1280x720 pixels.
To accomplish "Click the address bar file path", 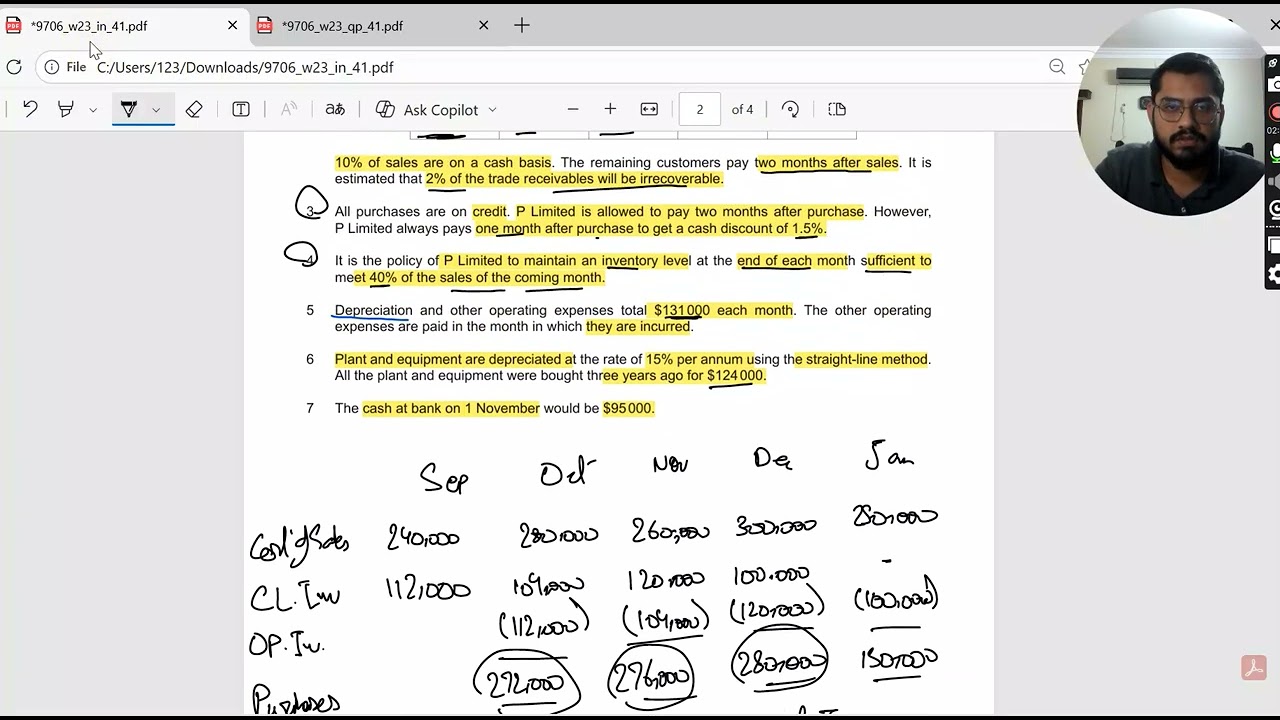I will click(245, 67).
